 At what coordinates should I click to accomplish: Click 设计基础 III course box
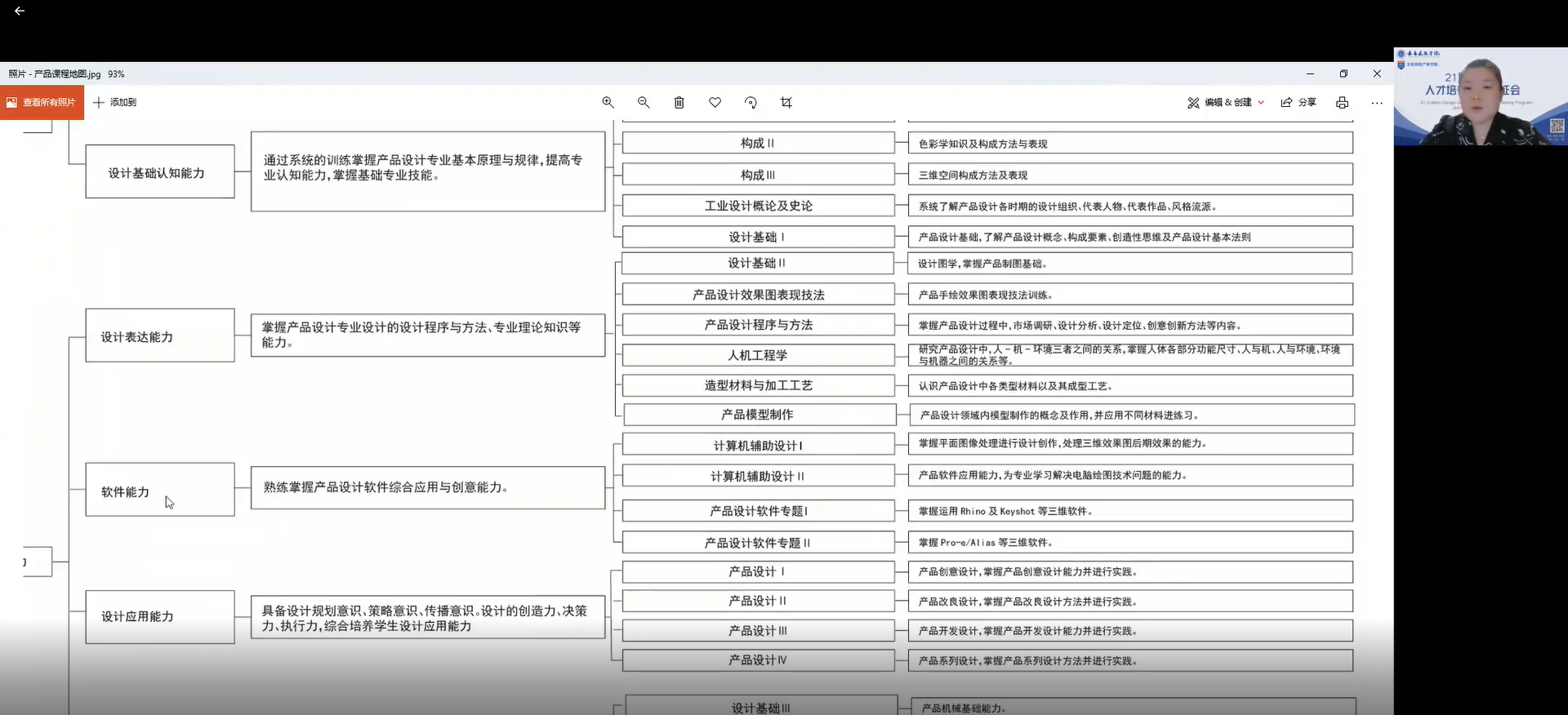coord(762,706)
